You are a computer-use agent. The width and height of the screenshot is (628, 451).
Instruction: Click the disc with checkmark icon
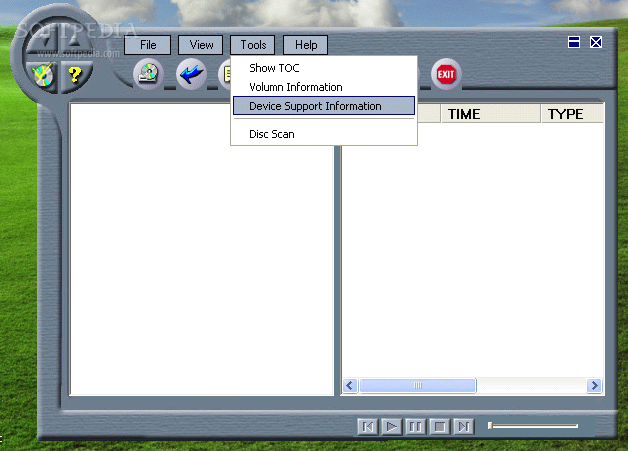(42, 75)
